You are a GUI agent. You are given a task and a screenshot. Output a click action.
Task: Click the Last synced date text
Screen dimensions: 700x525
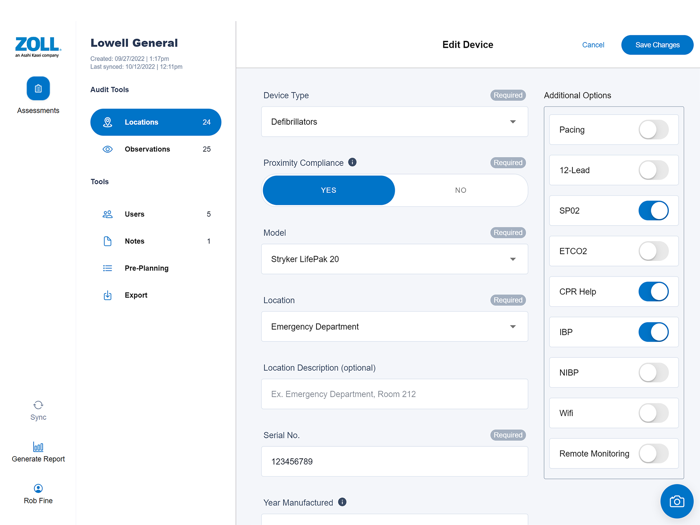(136, 67)
